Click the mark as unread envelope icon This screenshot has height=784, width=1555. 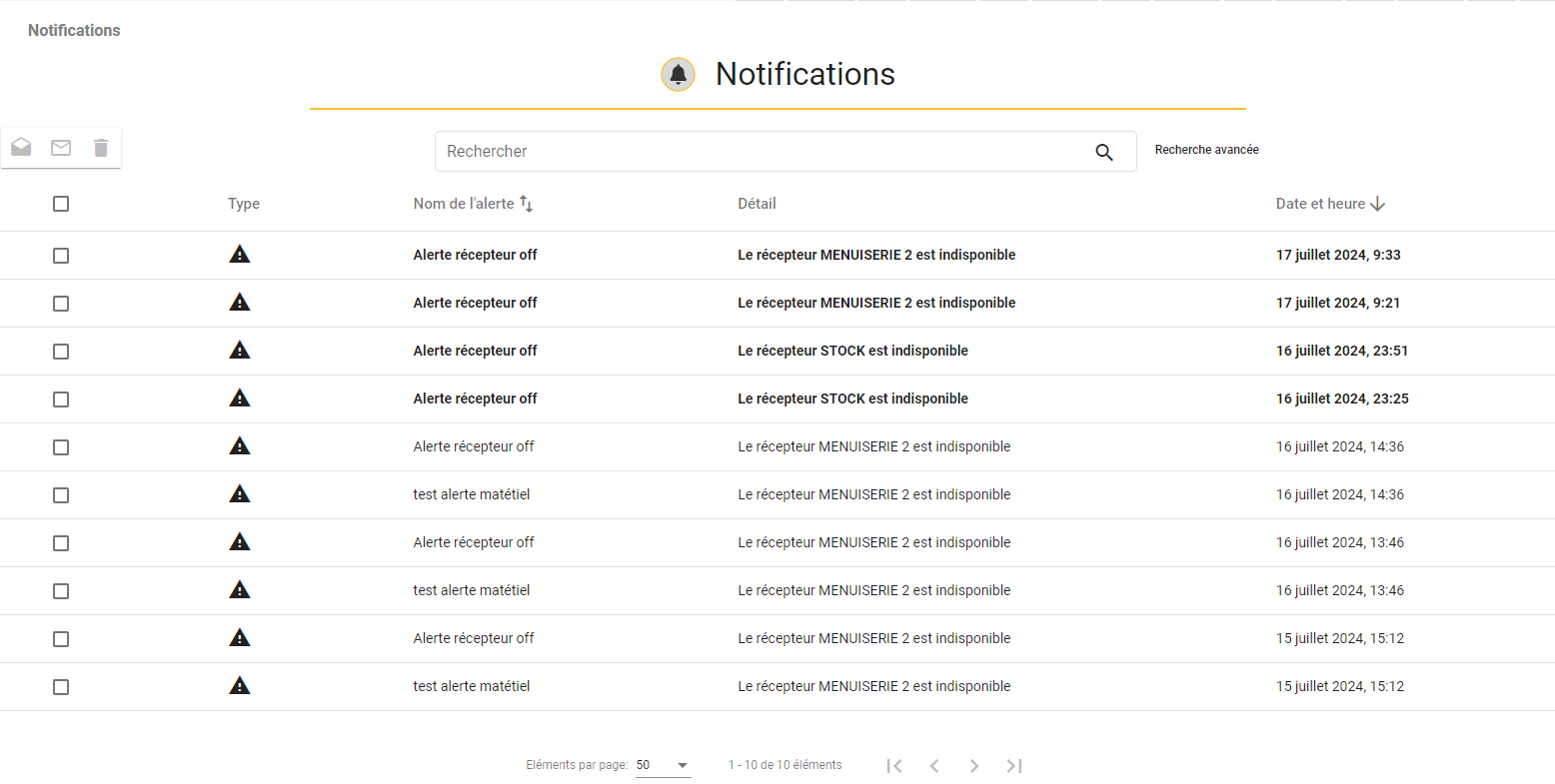tap(61, 148)
